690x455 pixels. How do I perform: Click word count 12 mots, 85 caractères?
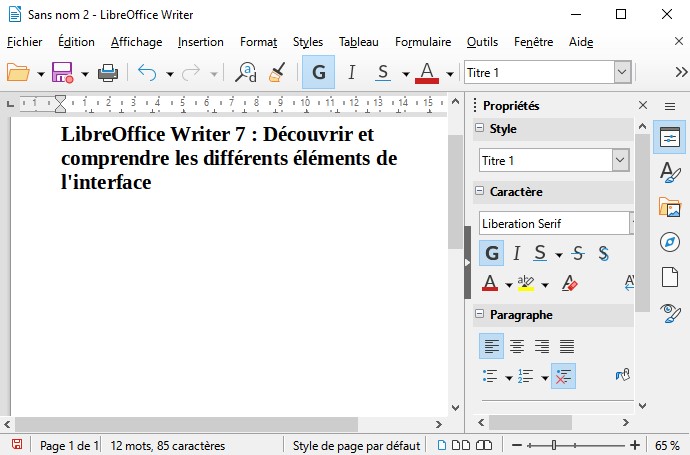168,446
